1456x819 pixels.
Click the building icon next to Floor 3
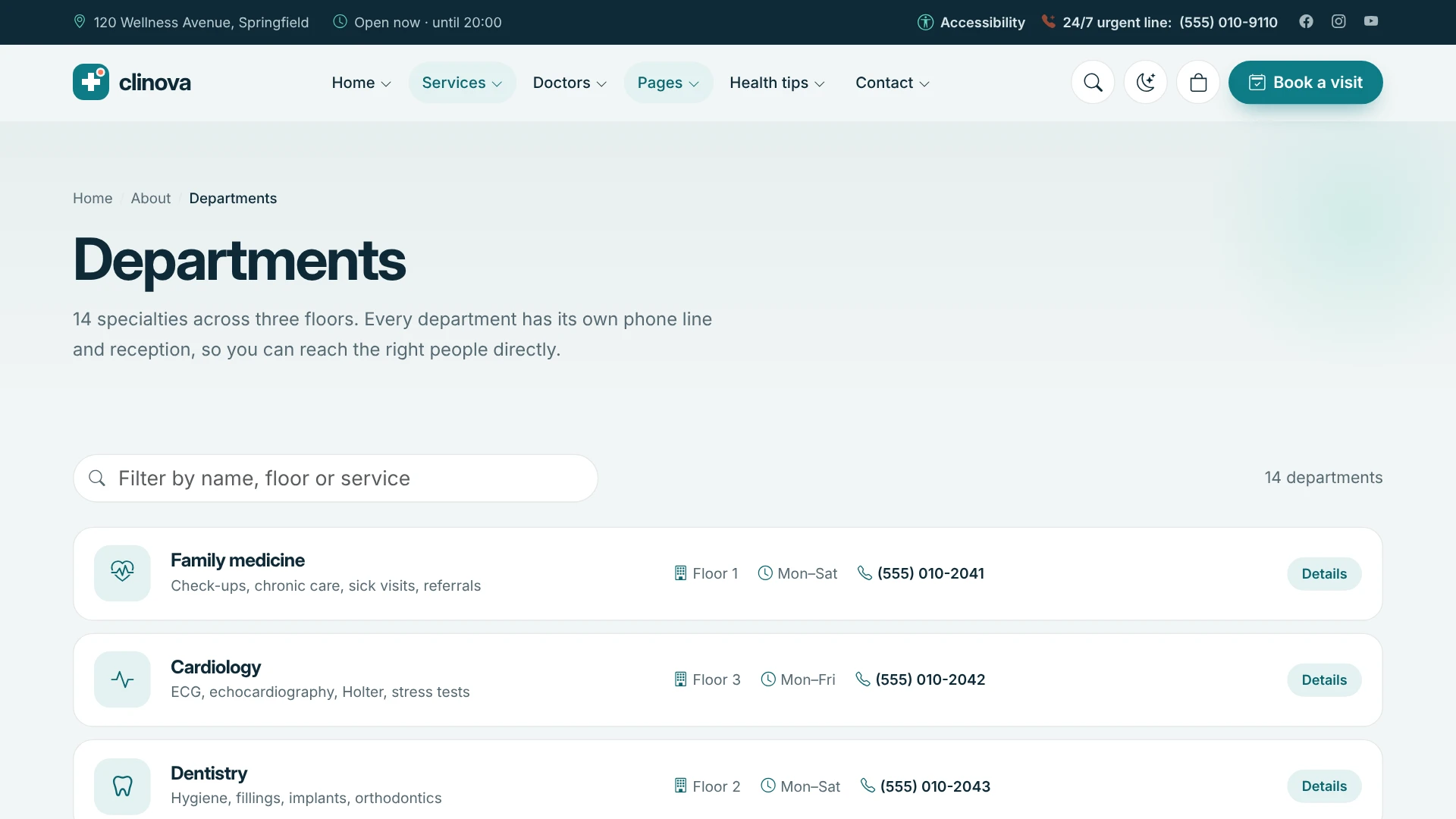[x=680, y=679]
